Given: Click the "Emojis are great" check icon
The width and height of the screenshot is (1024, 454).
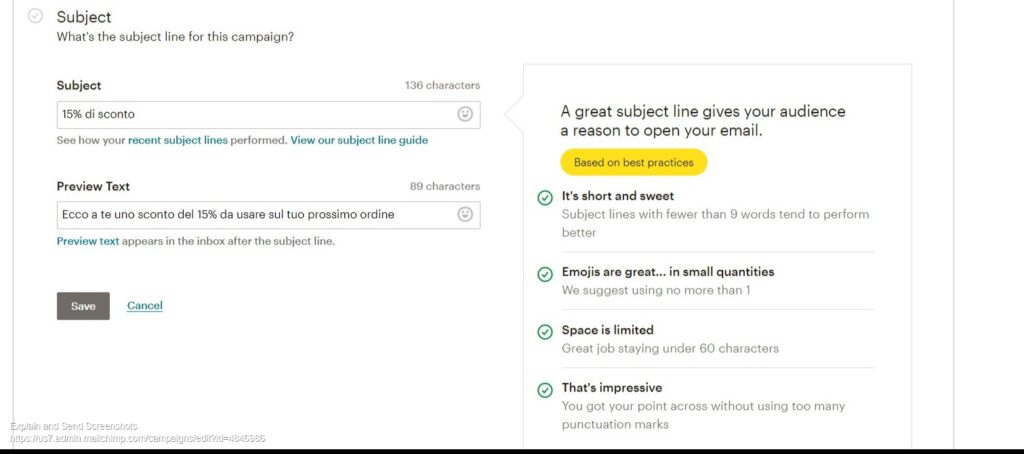Looking at the screenshot, I should [545, 274].
